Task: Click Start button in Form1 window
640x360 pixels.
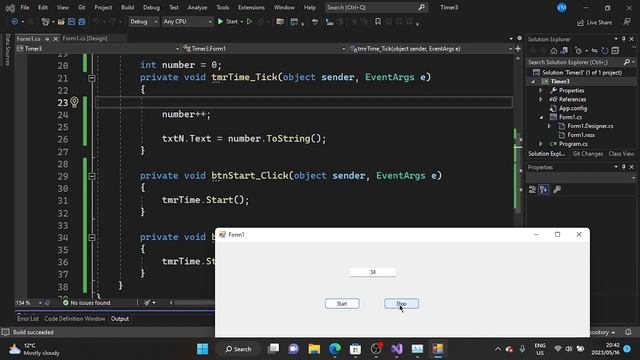Action: pyautogui.click(x=342, y=304)
